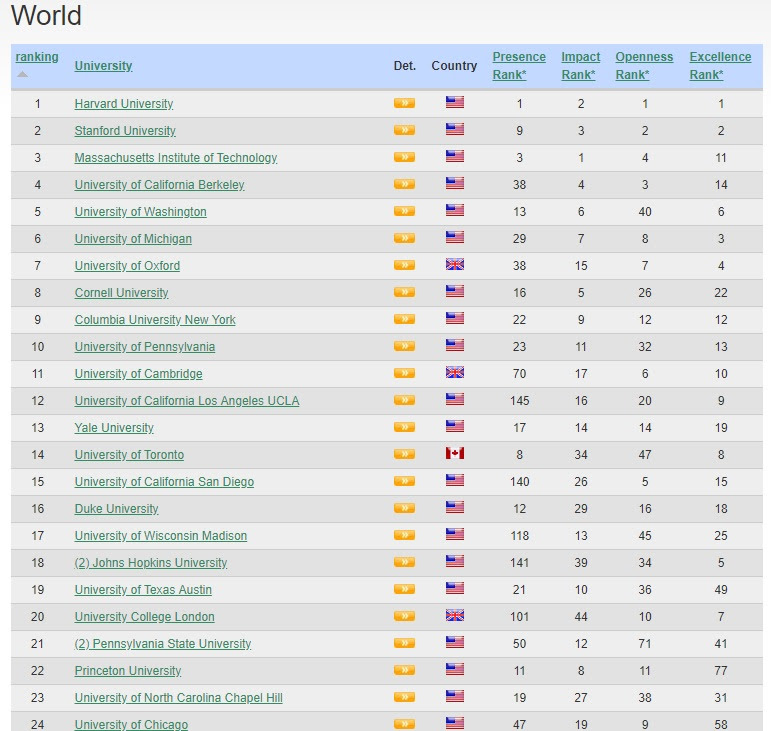Click details arrow for North Carolina Chapel Hill
The height and width of the screenshot is (731, 771).
(404, 698)
